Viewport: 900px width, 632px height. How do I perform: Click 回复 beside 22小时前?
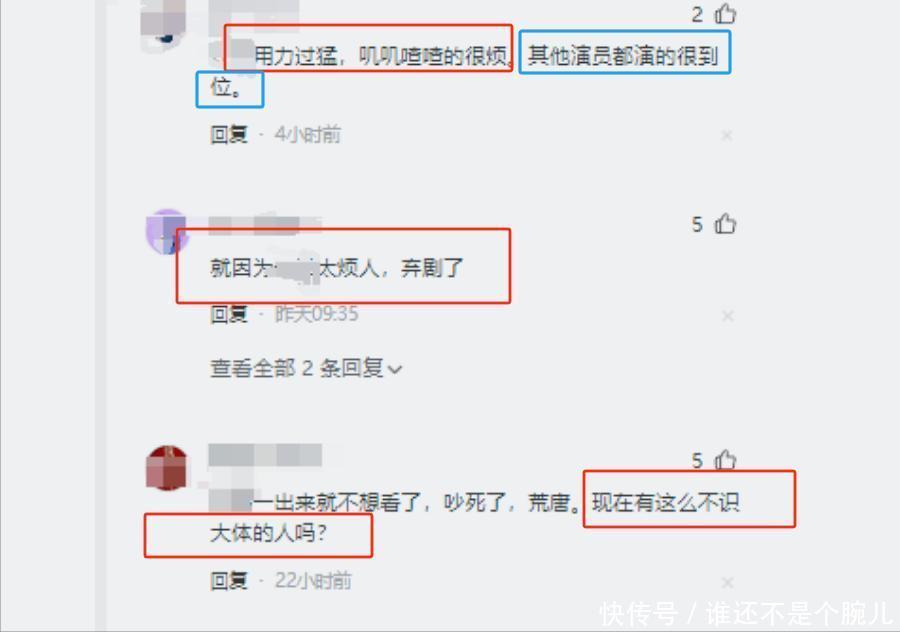(229, 581)
